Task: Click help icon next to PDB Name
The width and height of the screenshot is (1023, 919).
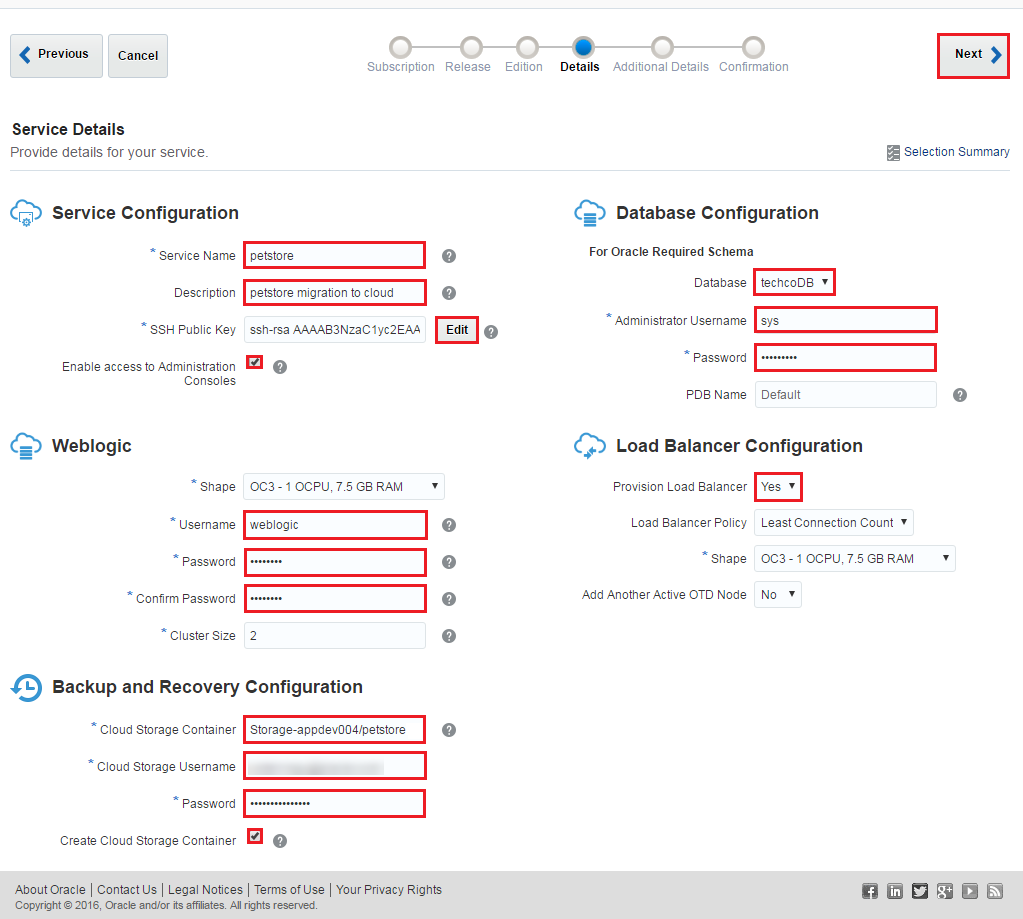Action: [960, 395]
